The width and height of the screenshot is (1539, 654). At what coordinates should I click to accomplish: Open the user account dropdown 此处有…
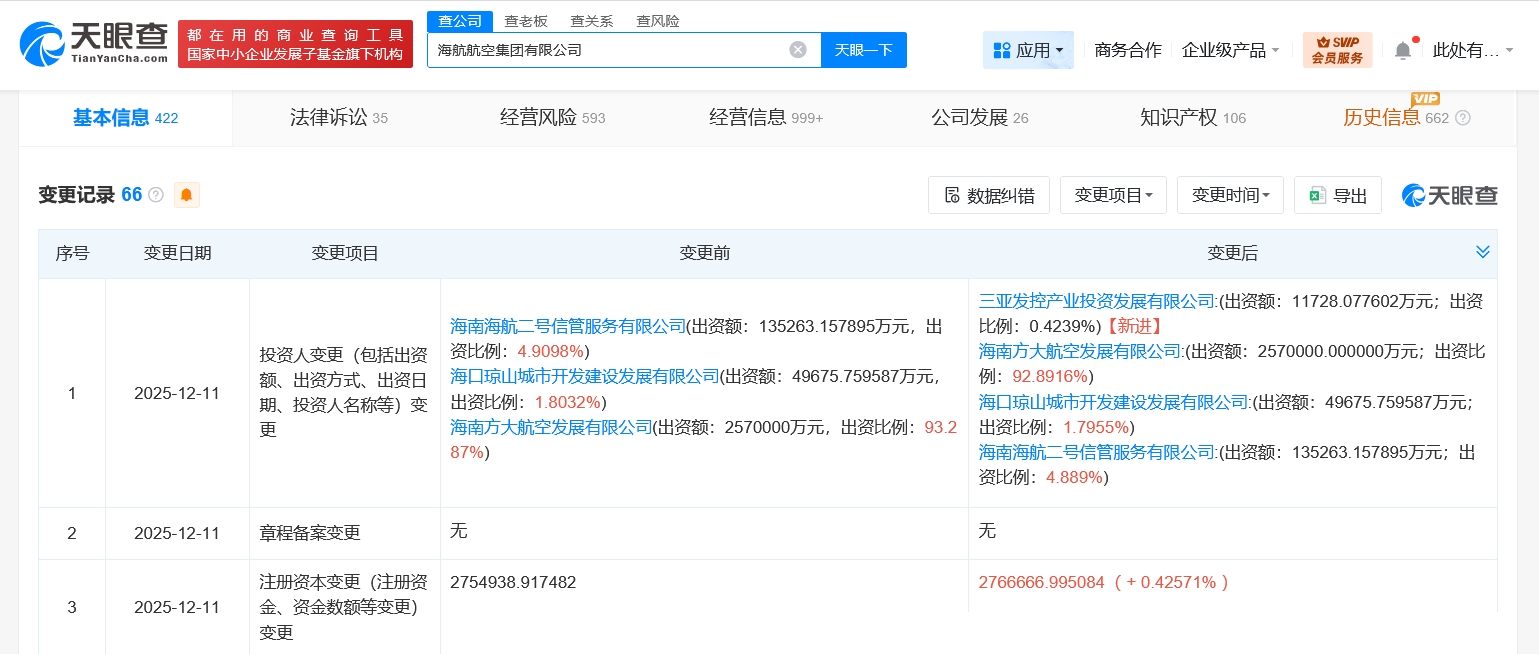1473,50
